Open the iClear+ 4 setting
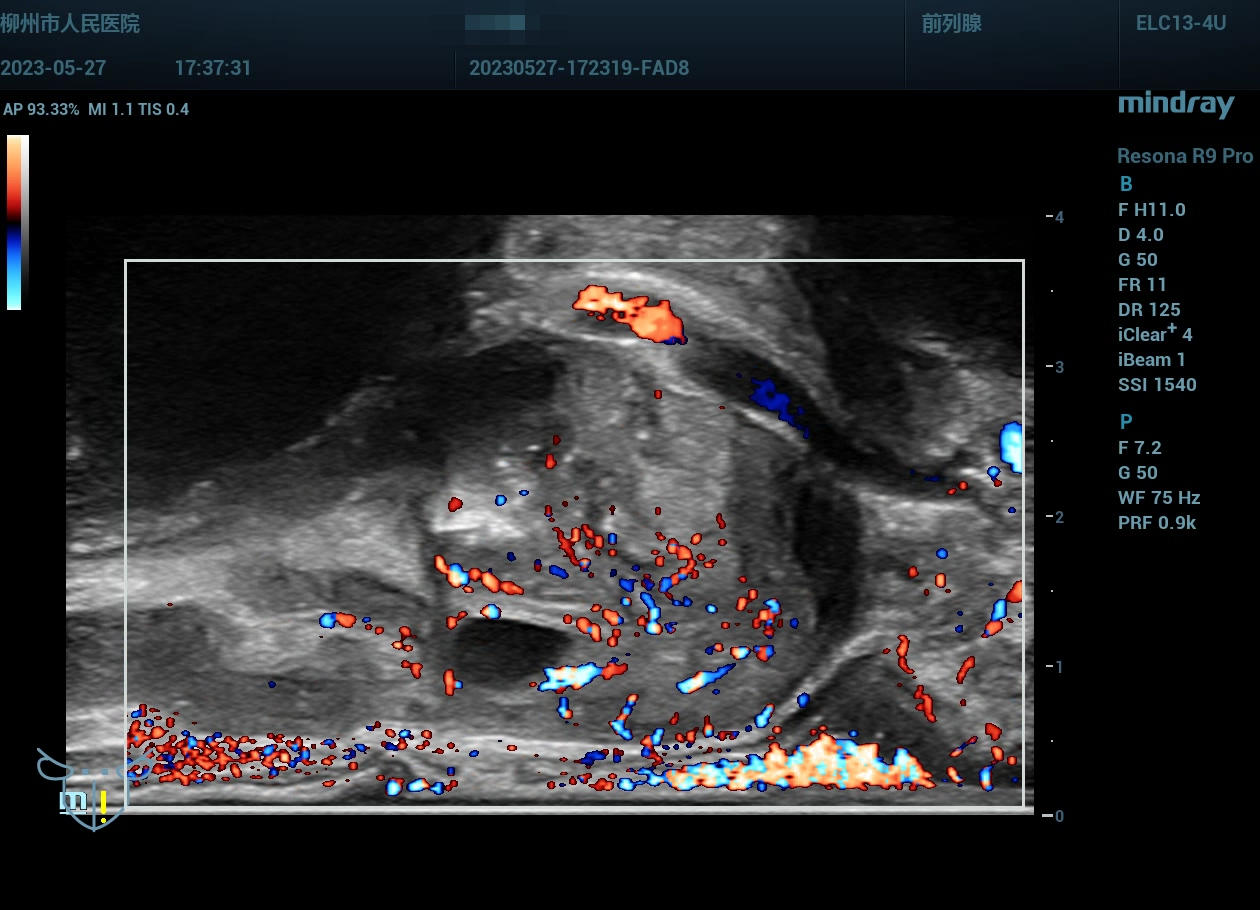This screenshot has width=1260, height=910. tap(1155, 335)
